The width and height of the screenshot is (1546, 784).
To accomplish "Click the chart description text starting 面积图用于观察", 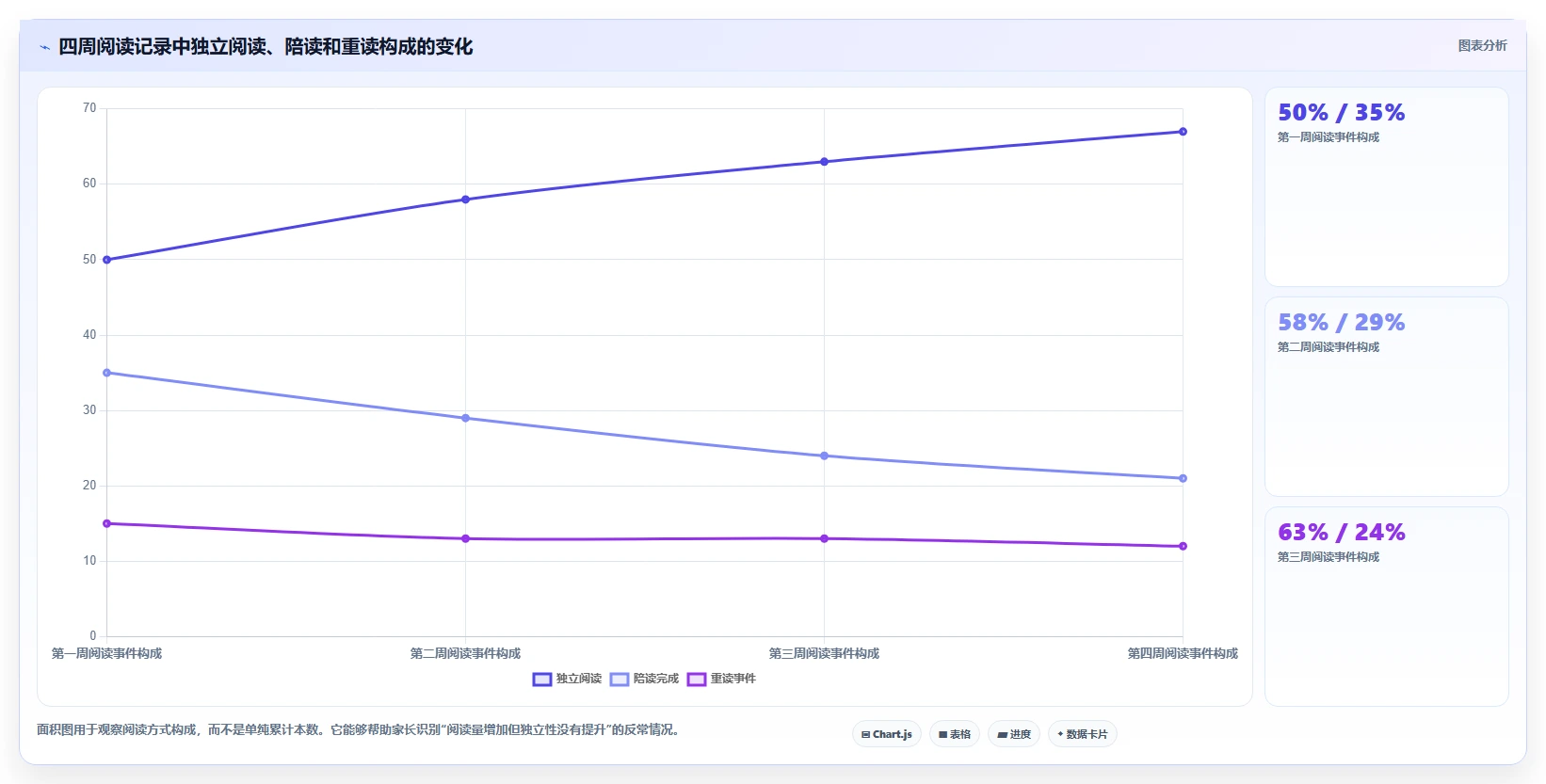I will [361, 729].
